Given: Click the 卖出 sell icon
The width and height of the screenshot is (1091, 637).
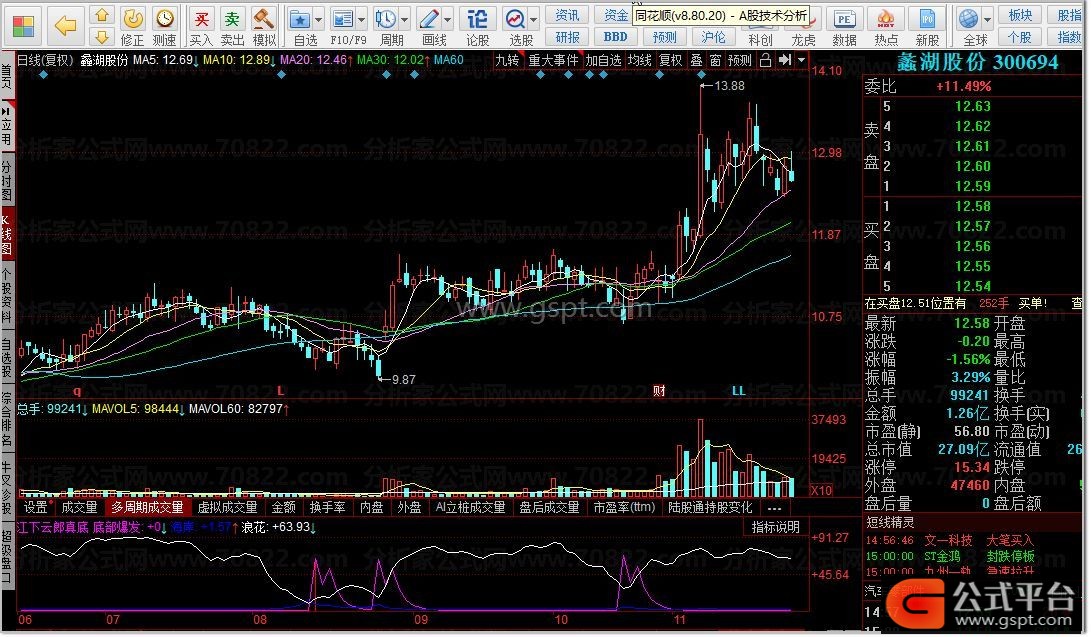Looking at the screenshot, I should coord(232,19).
